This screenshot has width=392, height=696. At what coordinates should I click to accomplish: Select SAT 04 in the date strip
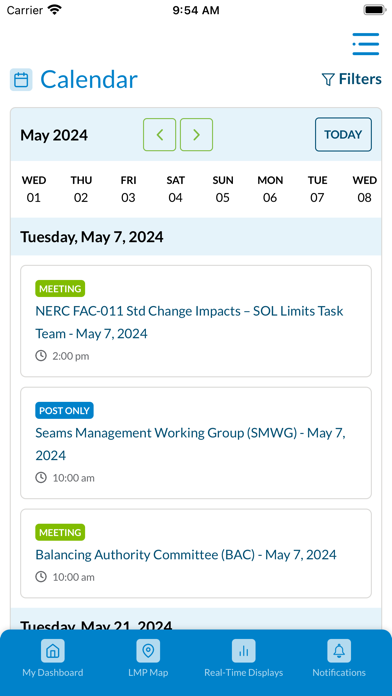175,189
